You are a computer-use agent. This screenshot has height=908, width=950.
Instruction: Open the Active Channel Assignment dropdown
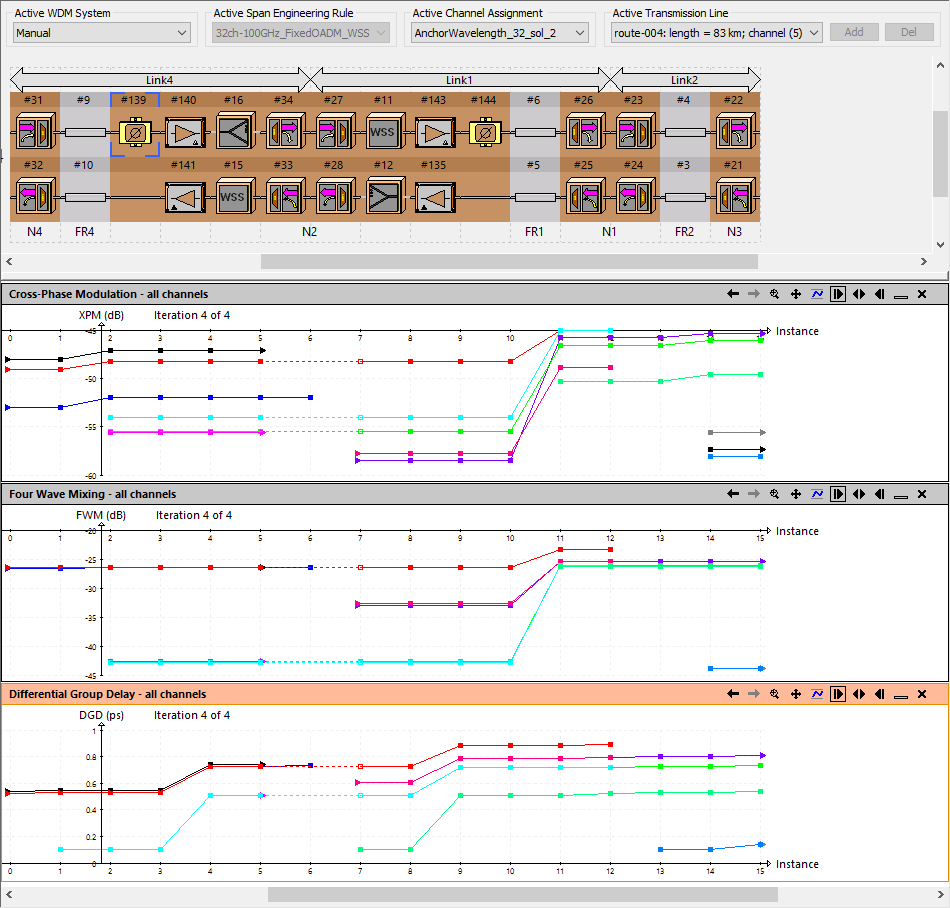500,33
